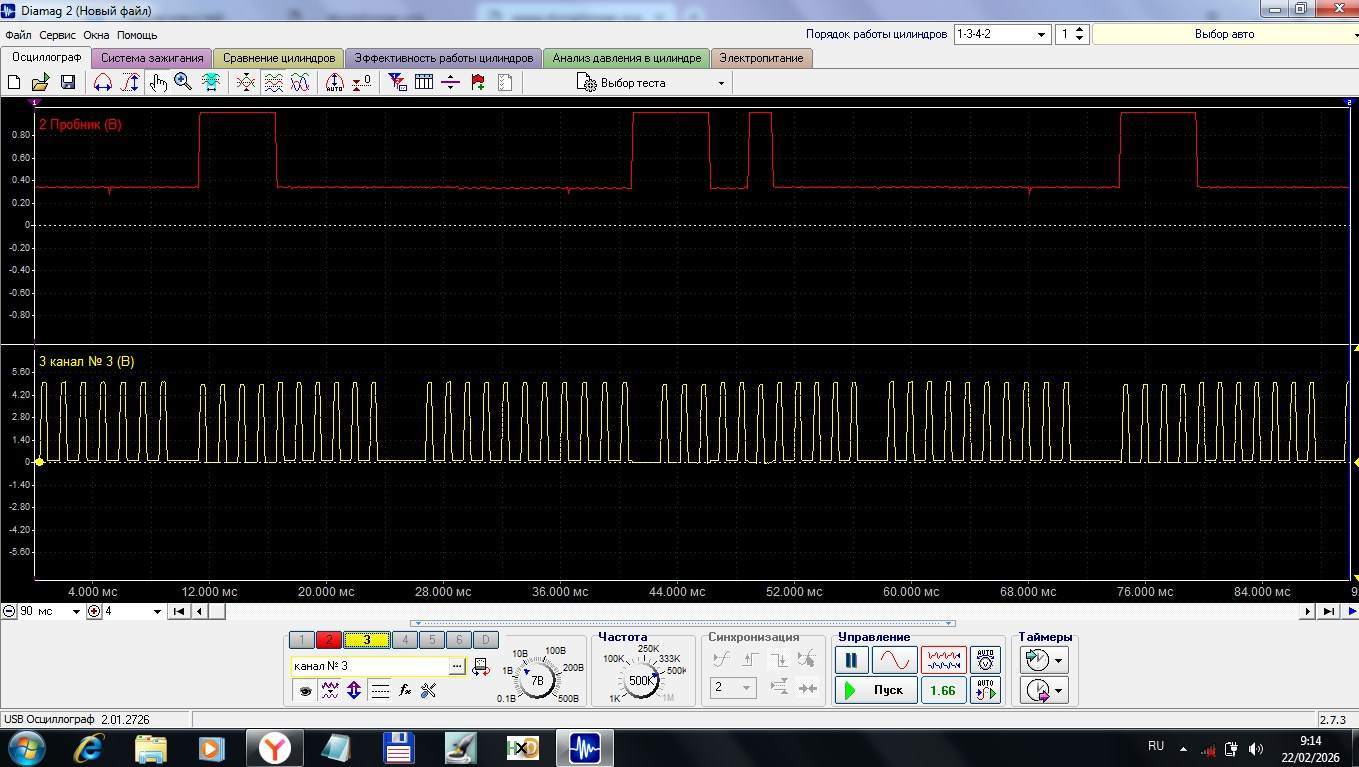This screenshot has width=1359, height=767.
Task: Click the open file folder icon
Action: [x=41, y=83]
